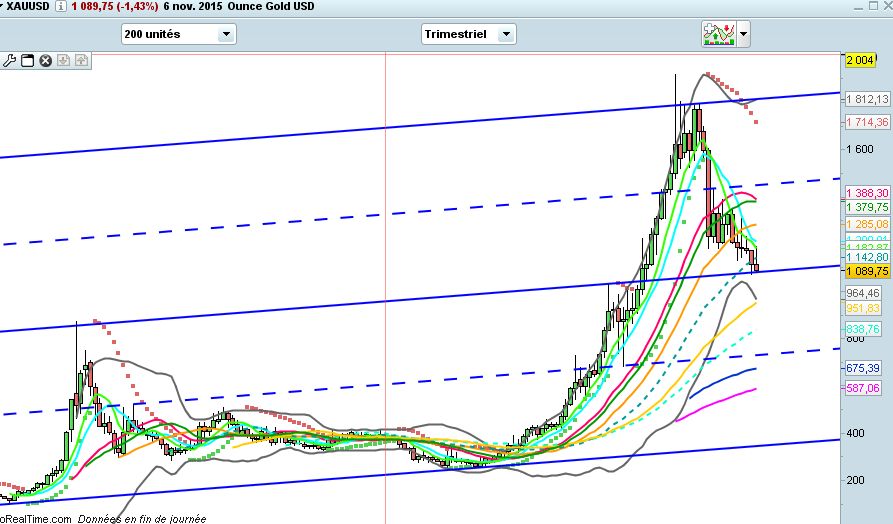Click the orange current price '1 089,75' label
893x524 pixels.
click(x=867, y=271)
